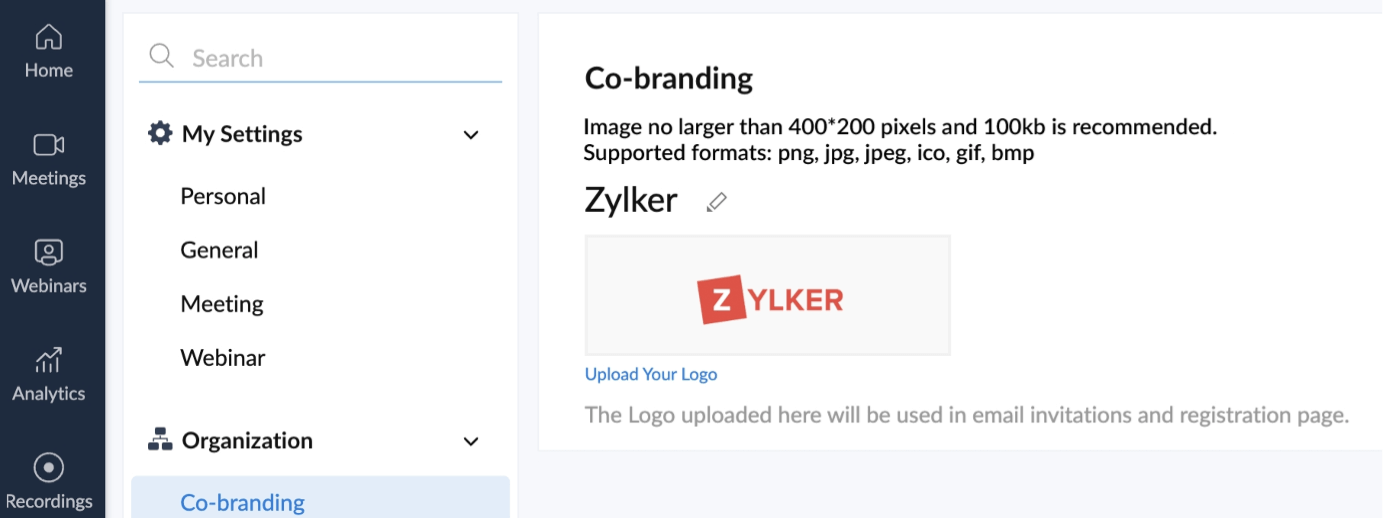Click the My Settings gear icon
1383x518 pixels.
[160, 133]
